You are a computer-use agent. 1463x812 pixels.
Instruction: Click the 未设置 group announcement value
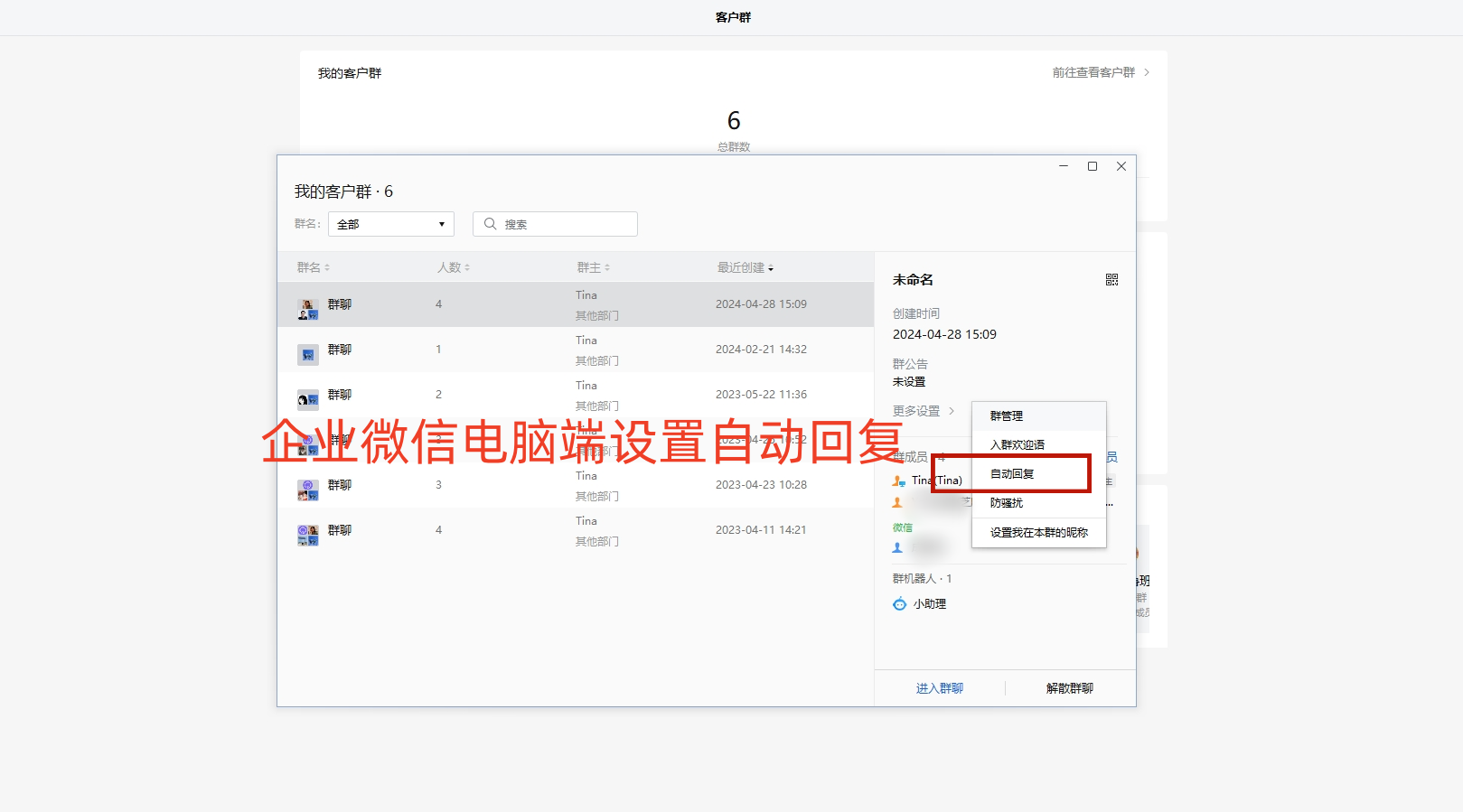[x=909, y=382]
